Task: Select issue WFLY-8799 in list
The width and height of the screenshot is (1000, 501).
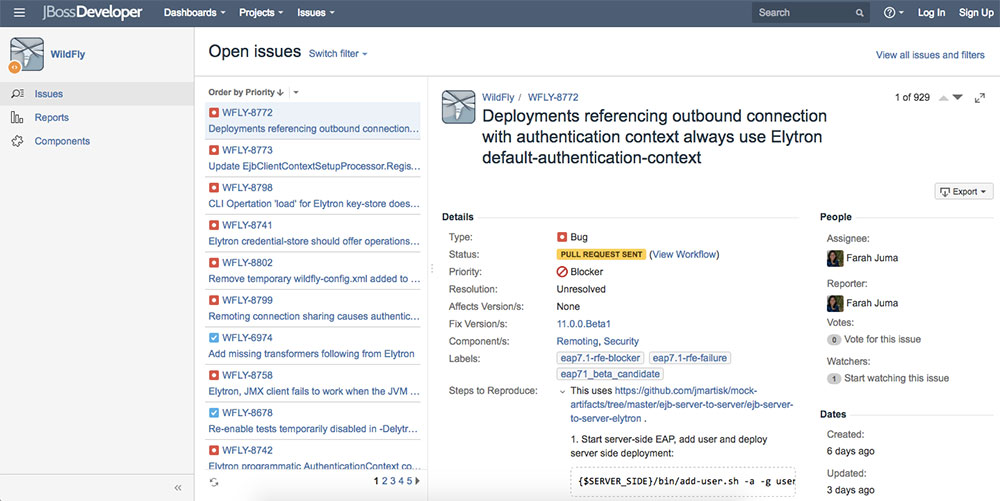Action: click(x=313, y=308)
